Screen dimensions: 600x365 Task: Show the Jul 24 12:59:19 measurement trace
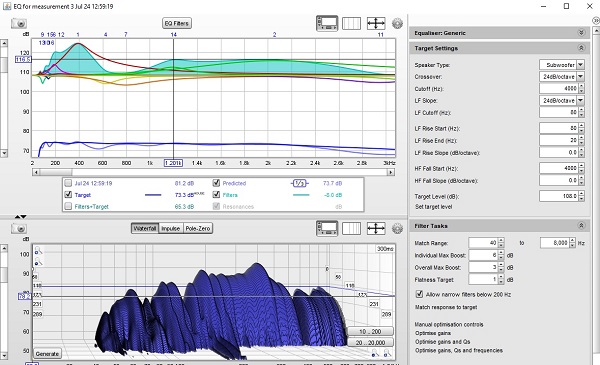68,183
